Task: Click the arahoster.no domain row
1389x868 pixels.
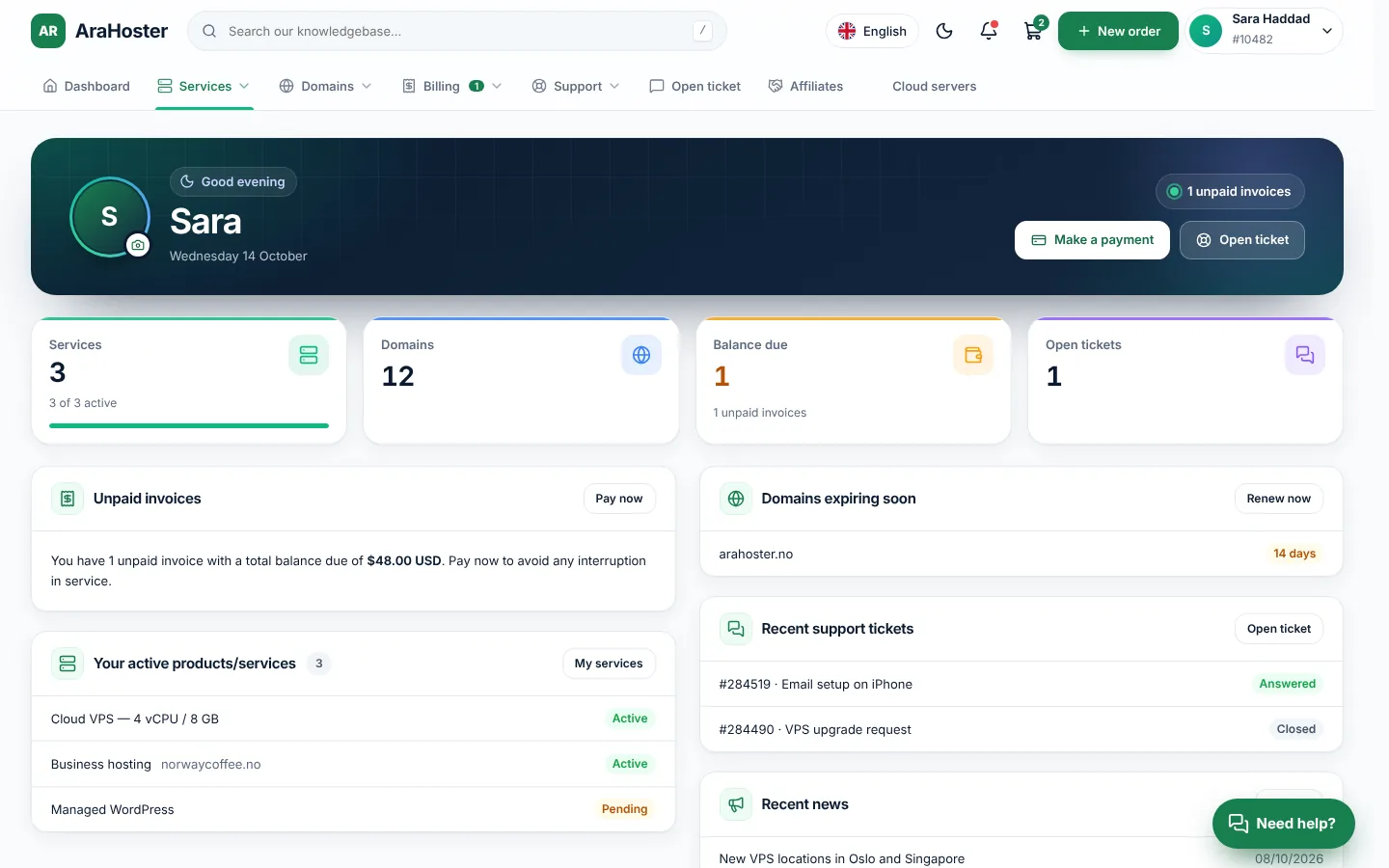Action: [x=1021, y=554]
